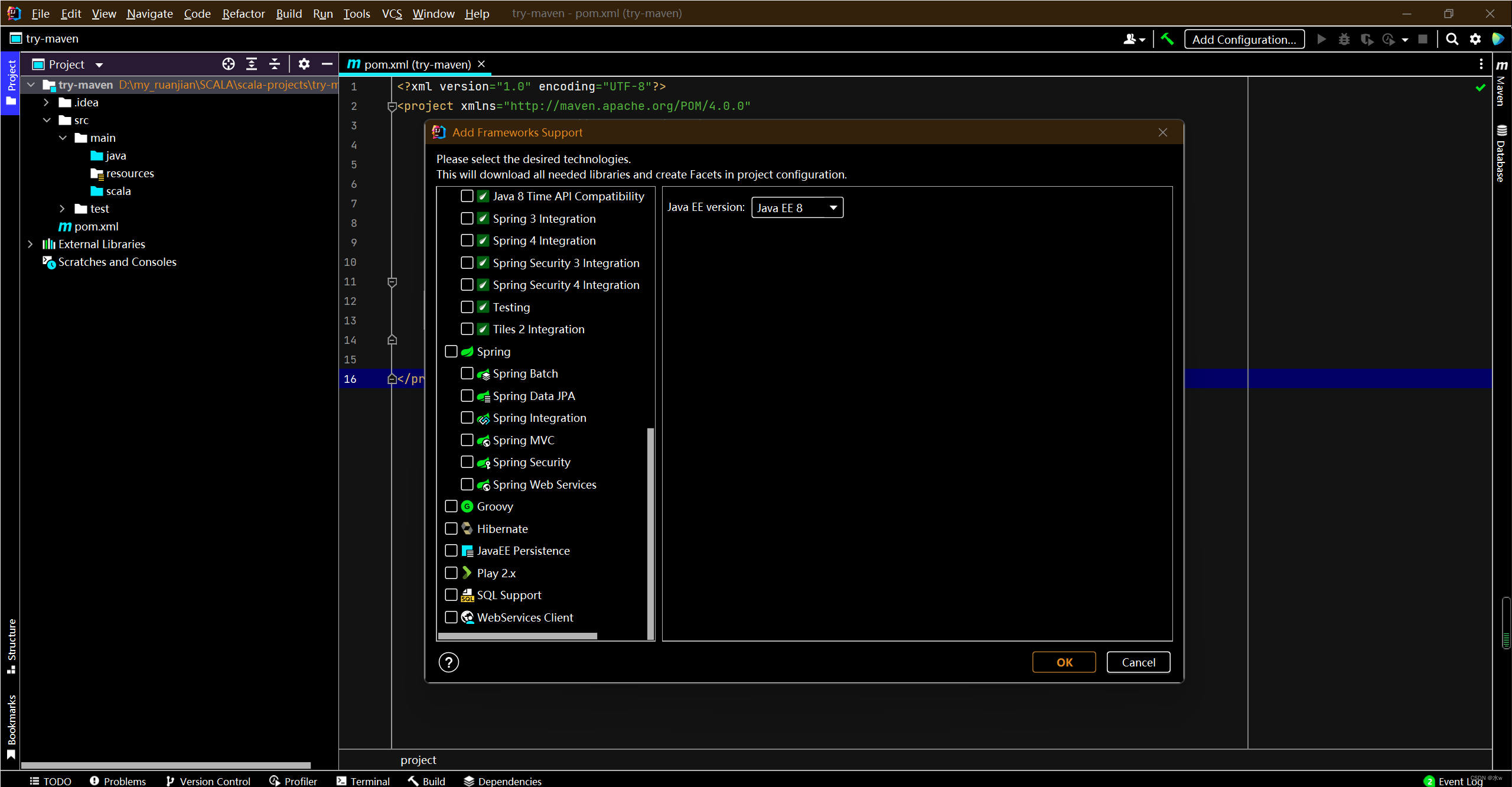Expand the External Libraries node

point(30,244)
